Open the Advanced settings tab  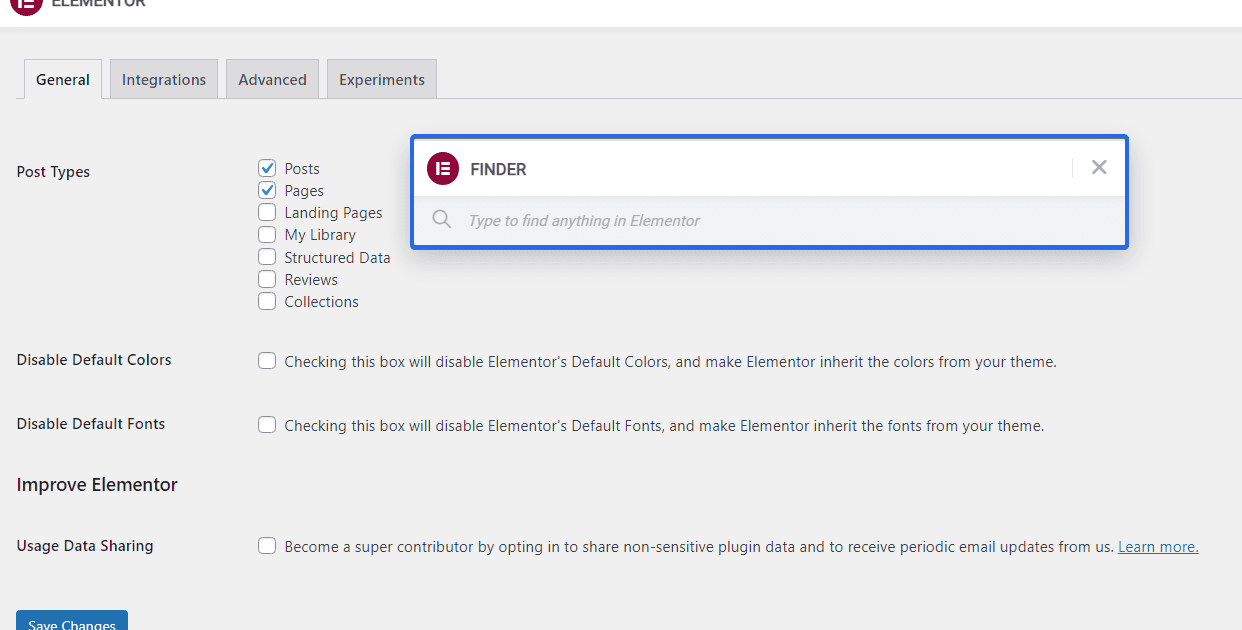[x=272, y=79]
